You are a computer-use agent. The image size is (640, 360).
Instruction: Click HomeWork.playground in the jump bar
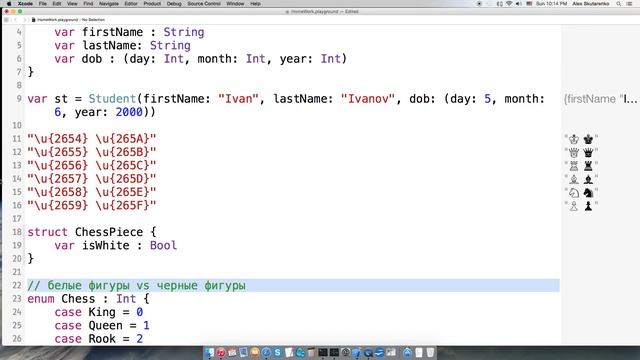click(x=55, y=20)
